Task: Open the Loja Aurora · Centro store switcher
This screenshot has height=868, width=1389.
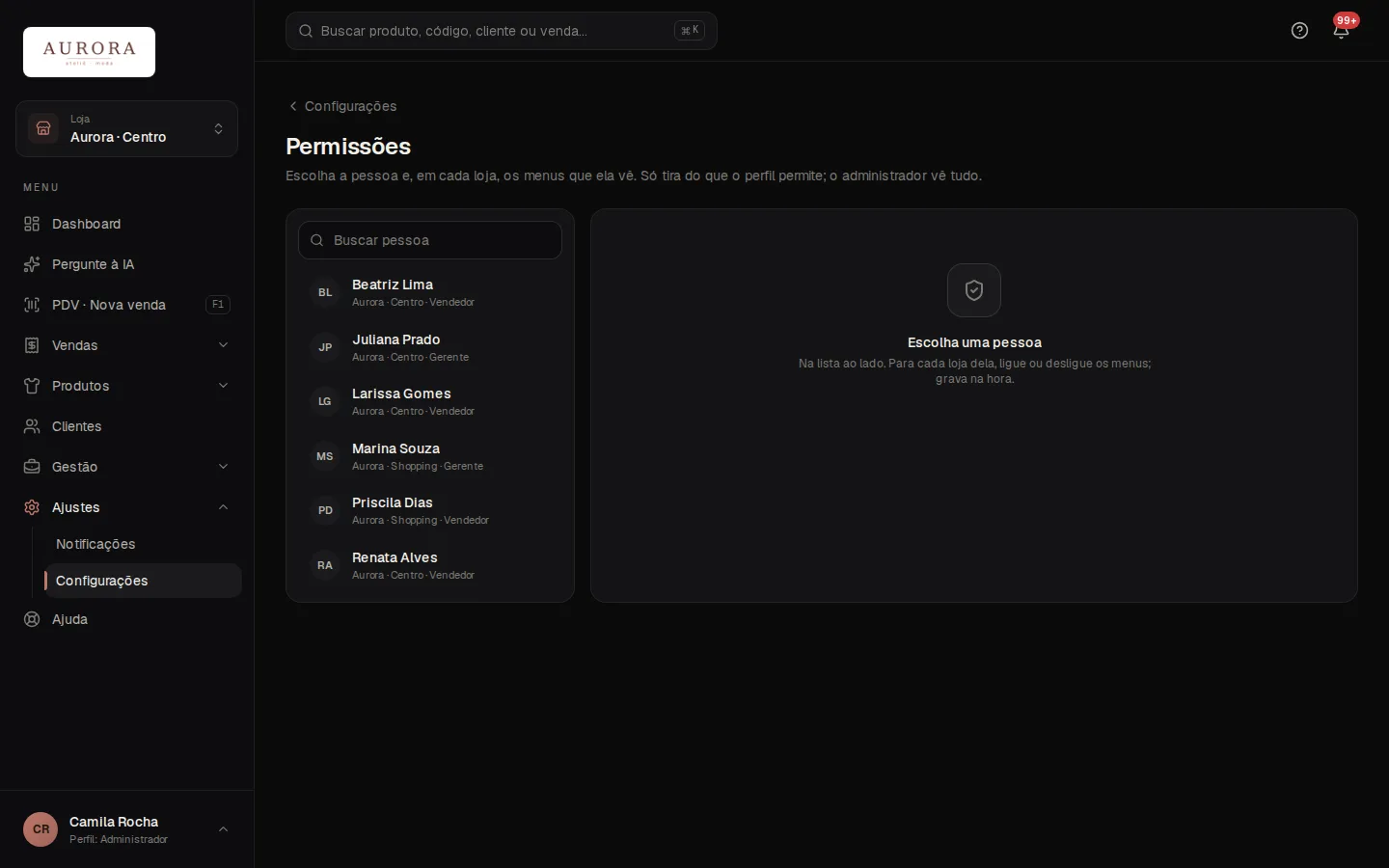Action: [126, 128]
